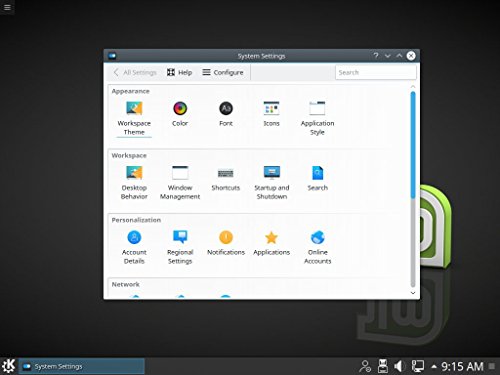The width and height of the screenshot is (500, 375).
Task: Minimize the System Settings window
Action: [387, 56]
